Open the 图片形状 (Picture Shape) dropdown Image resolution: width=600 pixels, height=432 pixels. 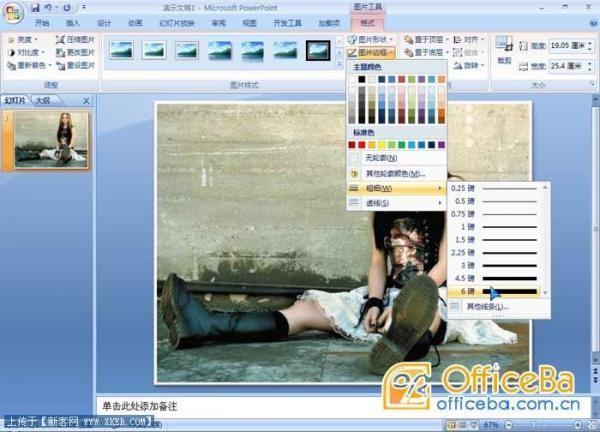(x=376, y=39)
